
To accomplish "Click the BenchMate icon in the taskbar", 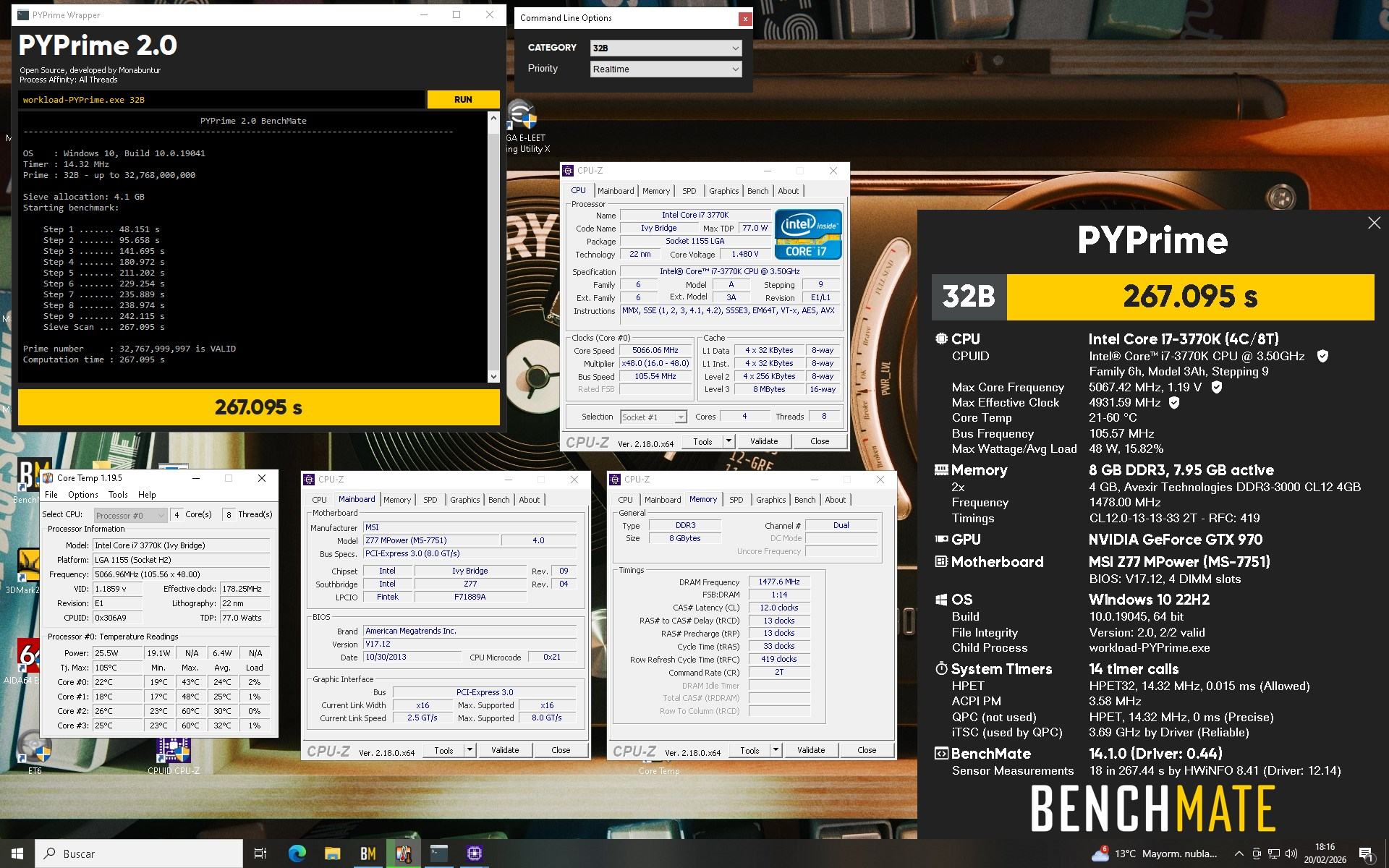I will pyautogui.click(x=368, y=854).
